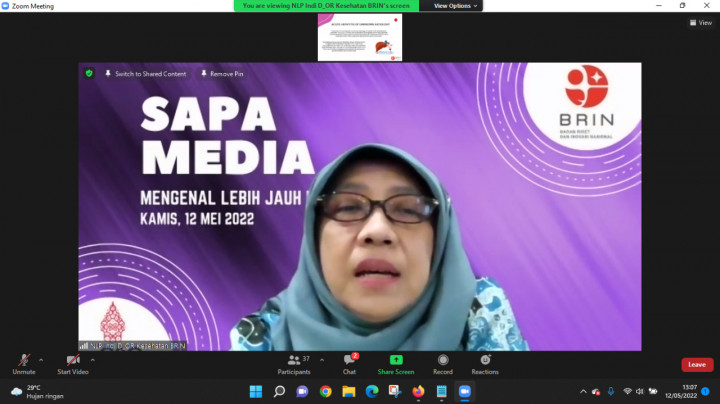This screenshot has height=404, width=720.
Task: Launch Microsoft Edge from taskbar
Action: [372, 392]
